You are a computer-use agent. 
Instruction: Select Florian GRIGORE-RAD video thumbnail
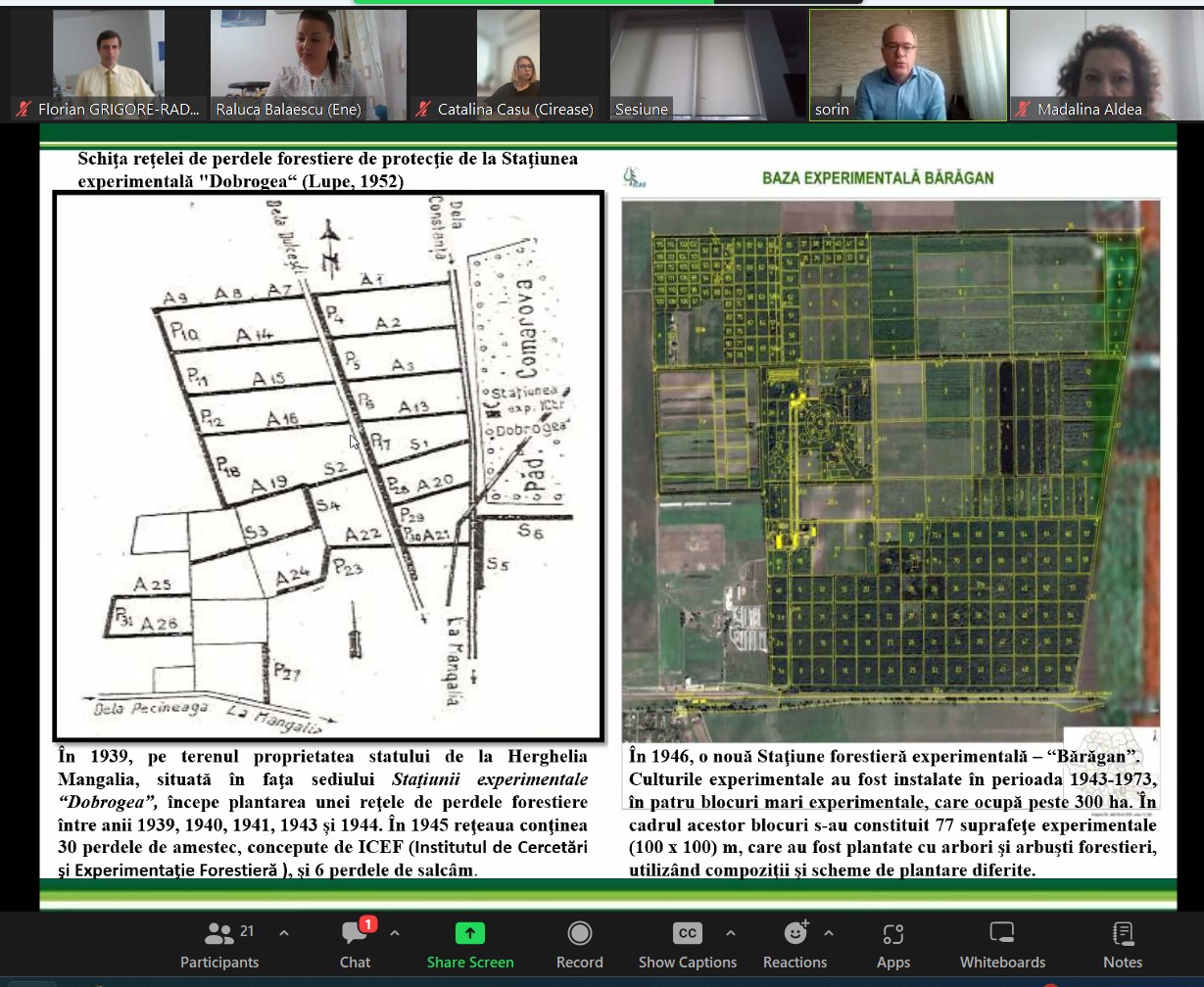coord(108,59)
